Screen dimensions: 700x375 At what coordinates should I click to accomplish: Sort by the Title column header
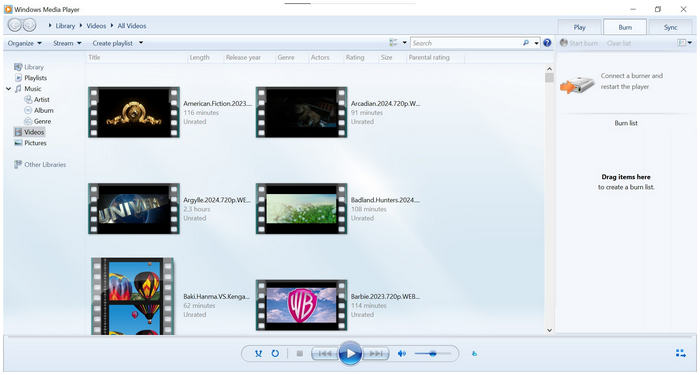pos(94,57)
